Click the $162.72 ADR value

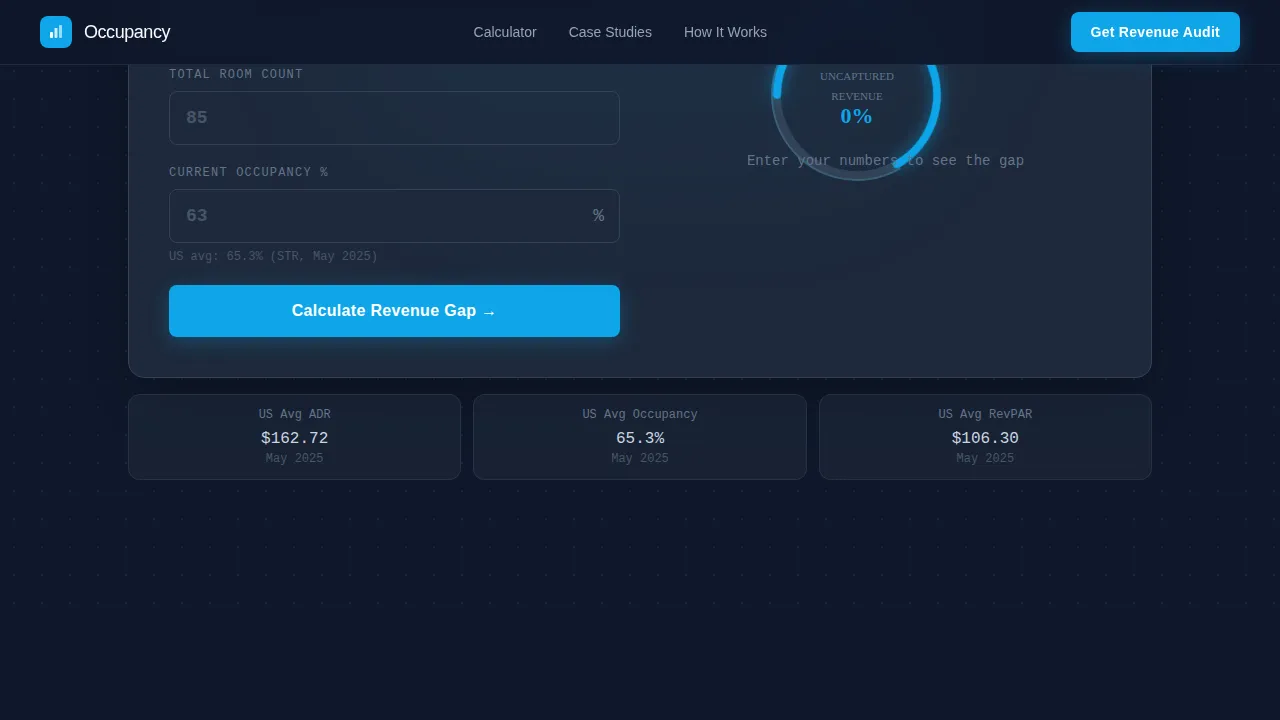[x=294, y=438]
